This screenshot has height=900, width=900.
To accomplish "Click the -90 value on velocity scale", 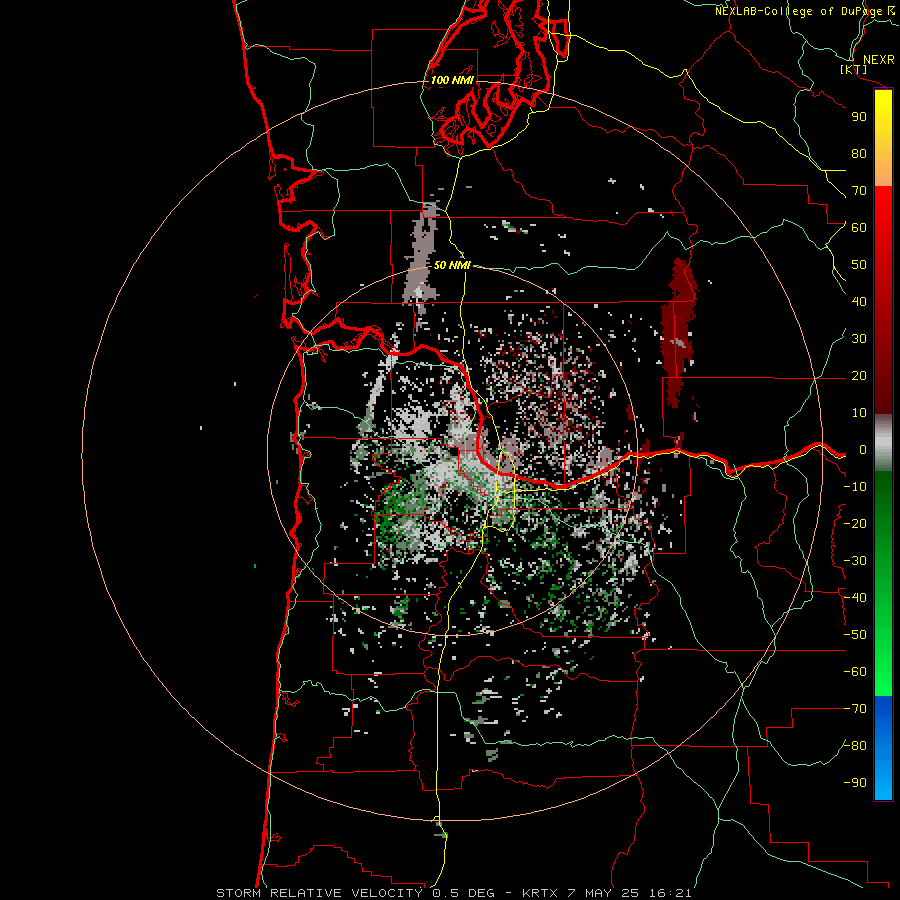I will 855,783.
